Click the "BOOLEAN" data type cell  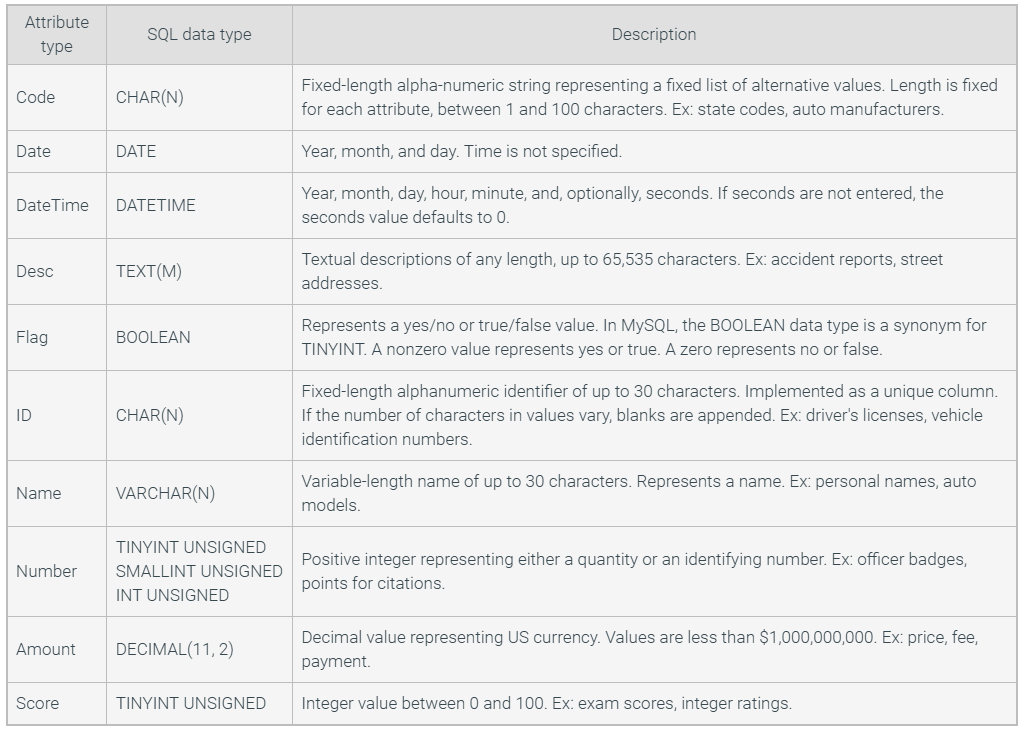[x=153, y=338]
